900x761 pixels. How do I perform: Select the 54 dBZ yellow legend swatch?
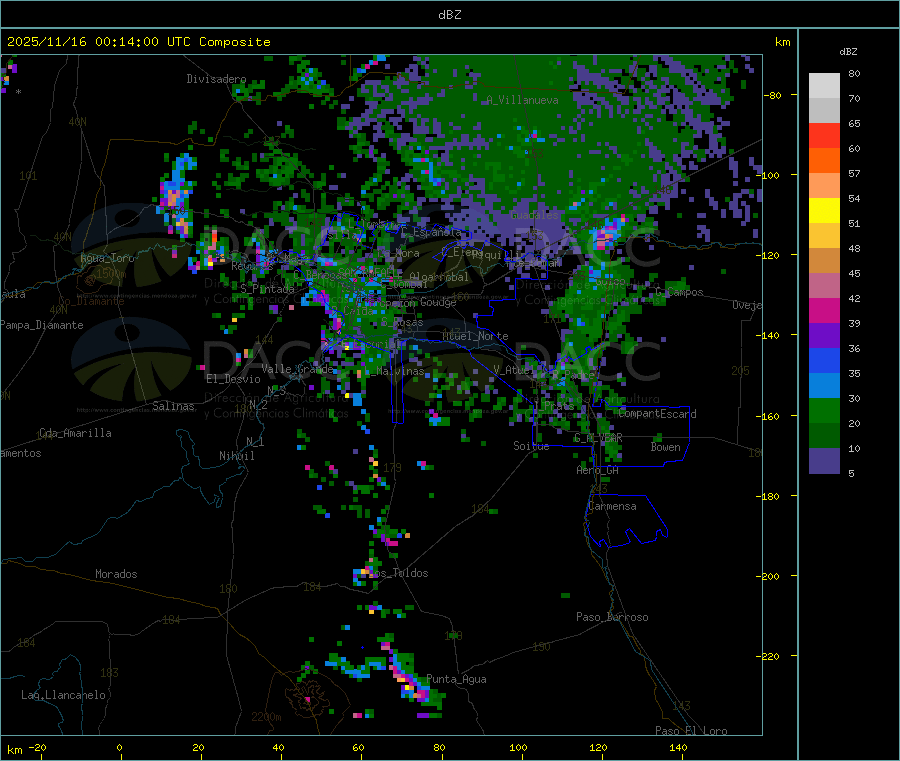[x=824, y=211]
